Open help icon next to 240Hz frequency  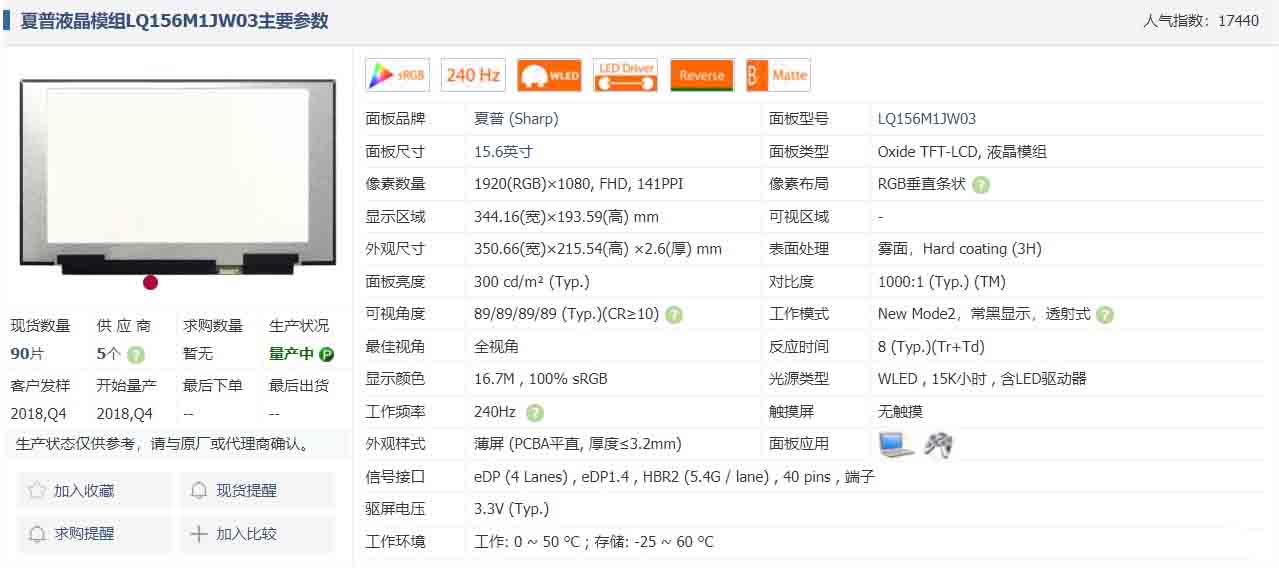click(535, 413)
